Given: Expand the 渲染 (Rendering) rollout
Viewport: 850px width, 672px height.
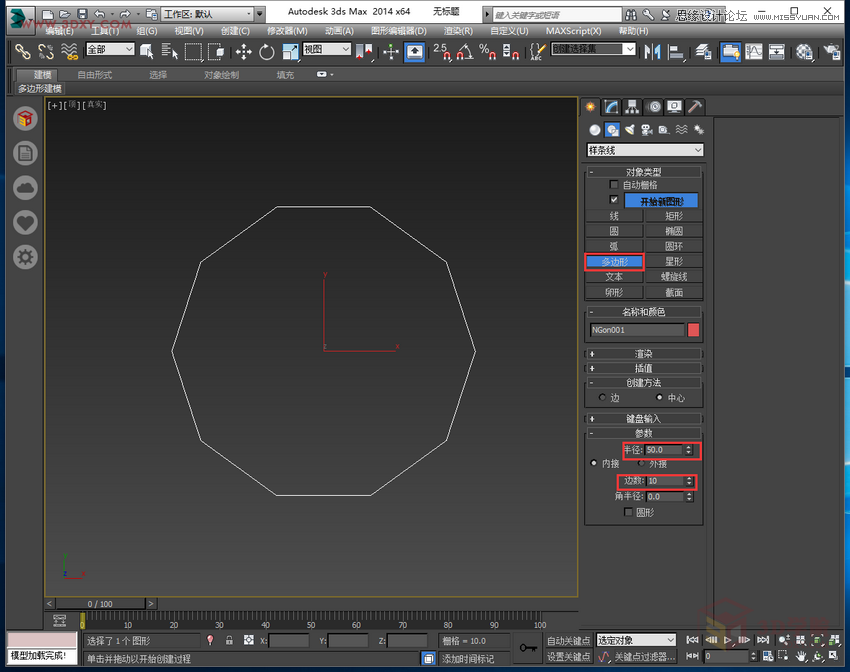Looking at the screenshot, I should tap(643, 354).
